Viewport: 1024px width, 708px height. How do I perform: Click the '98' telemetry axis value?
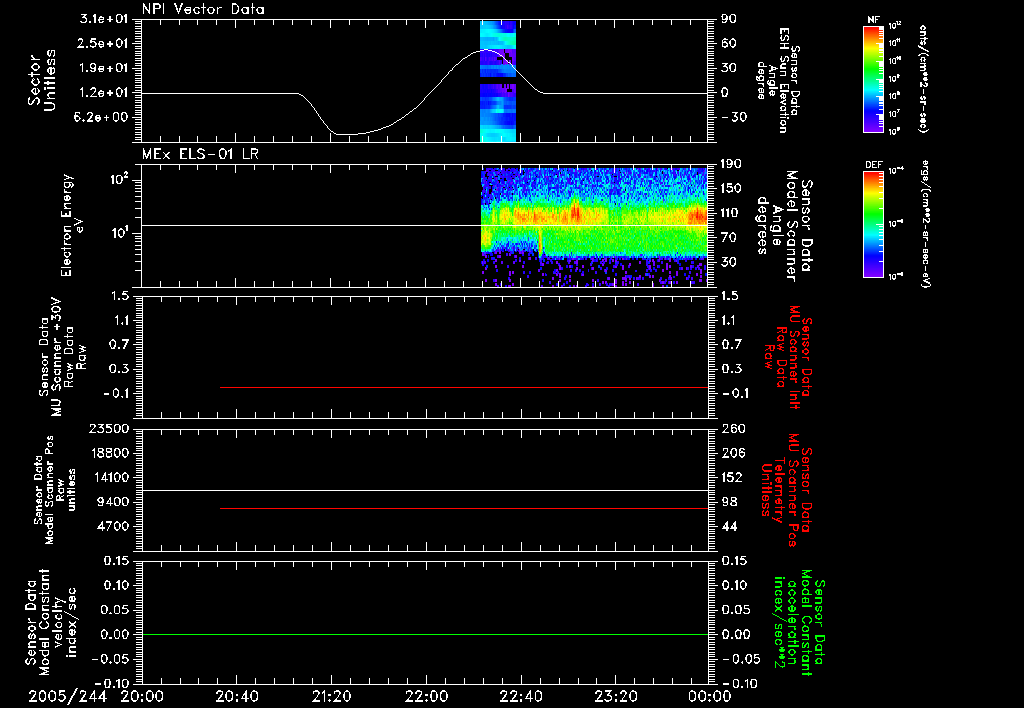pos(729,502)
